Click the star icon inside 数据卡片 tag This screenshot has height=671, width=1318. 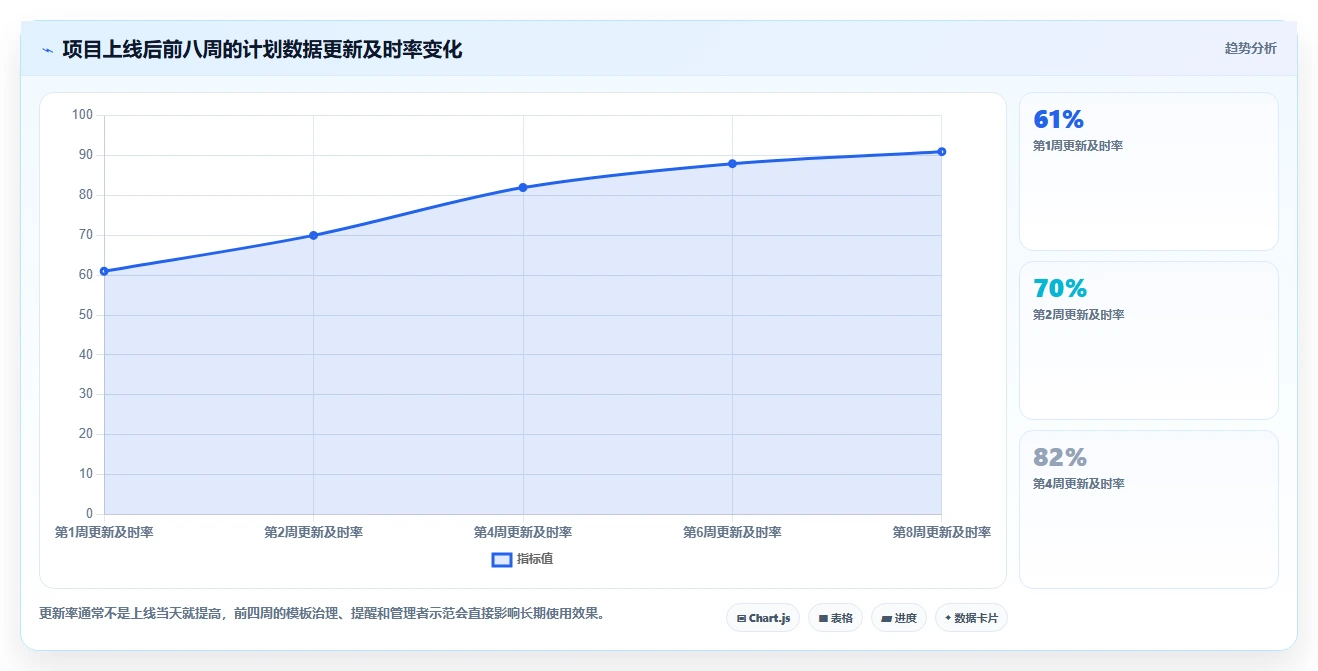coord(948,618)
